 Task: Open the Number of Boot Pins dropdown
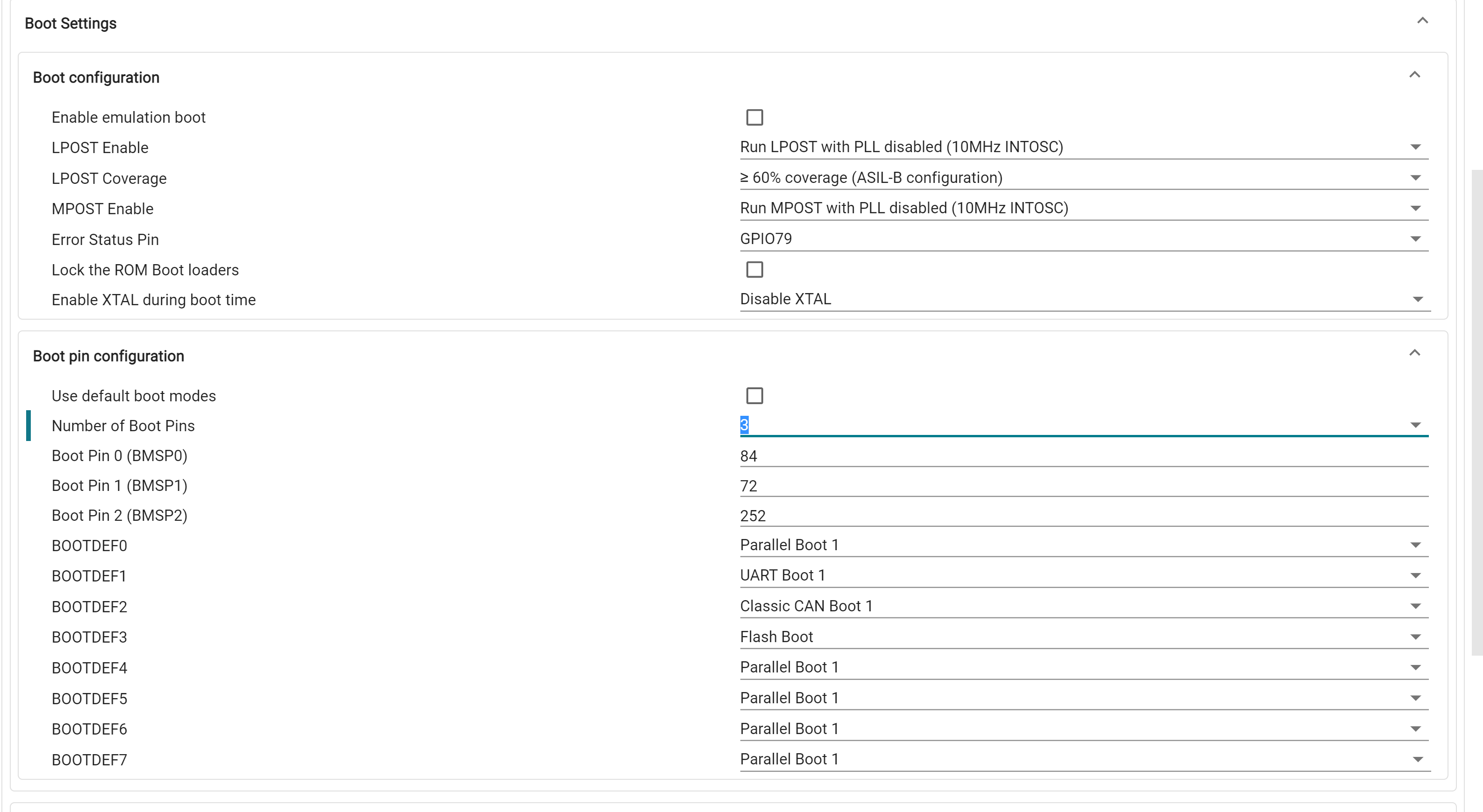1417,425
